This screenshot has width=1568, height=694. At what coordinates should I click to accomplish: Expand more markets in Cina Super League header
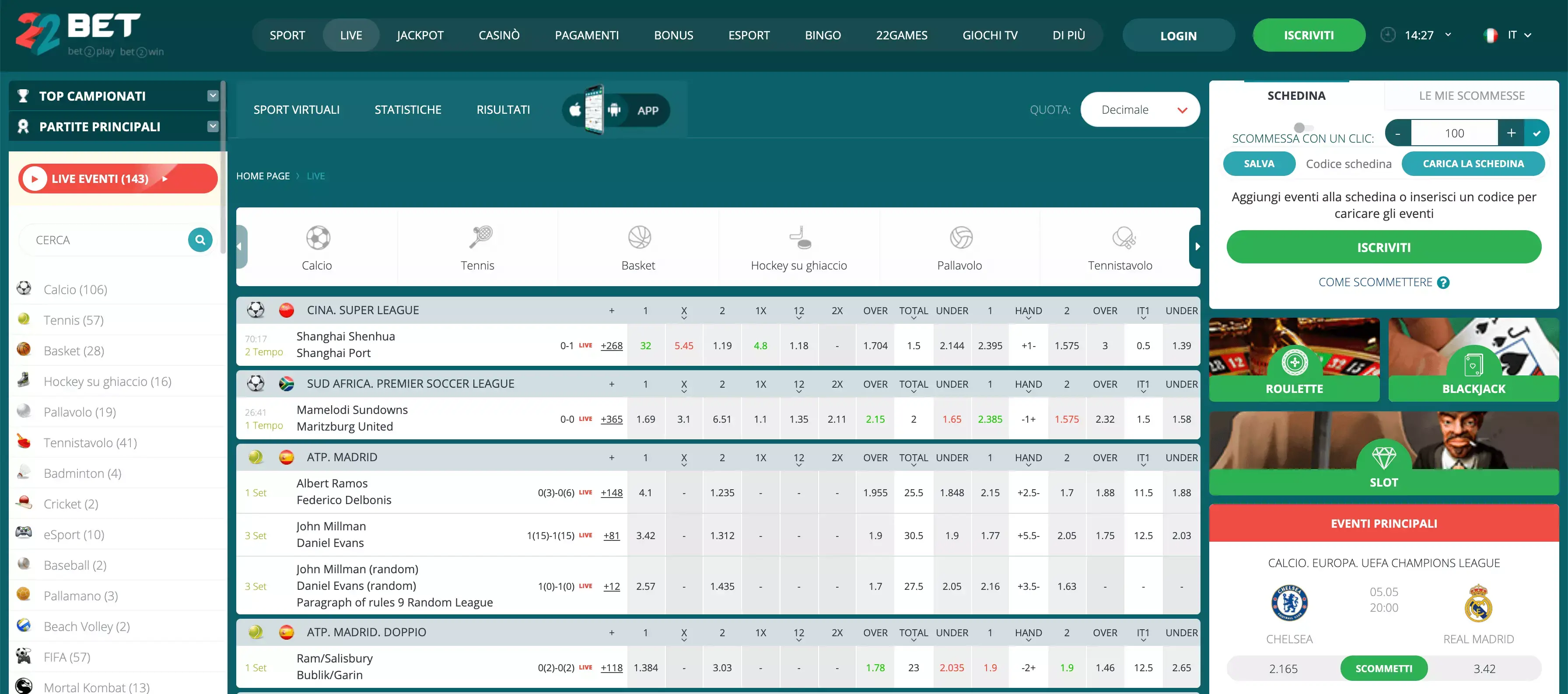click(x=611, y=311)
